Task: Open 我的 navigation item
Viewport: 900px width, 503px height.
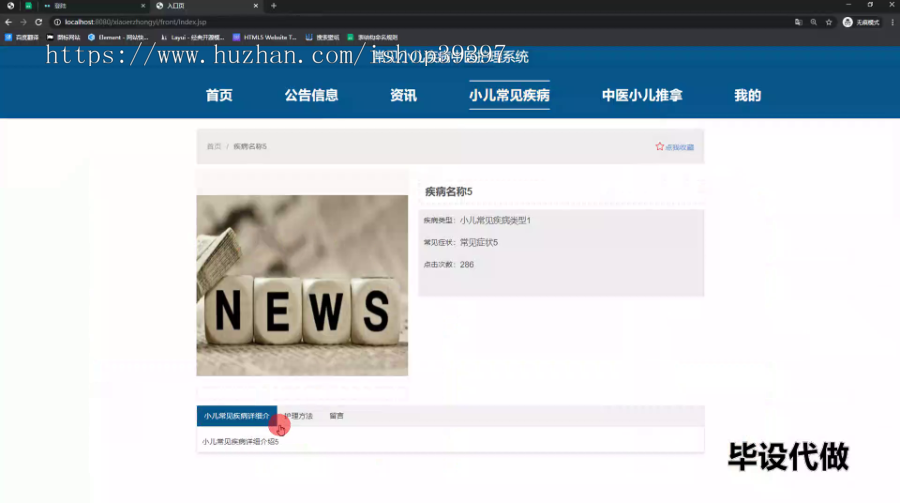Action: click(x=747, y=95)
